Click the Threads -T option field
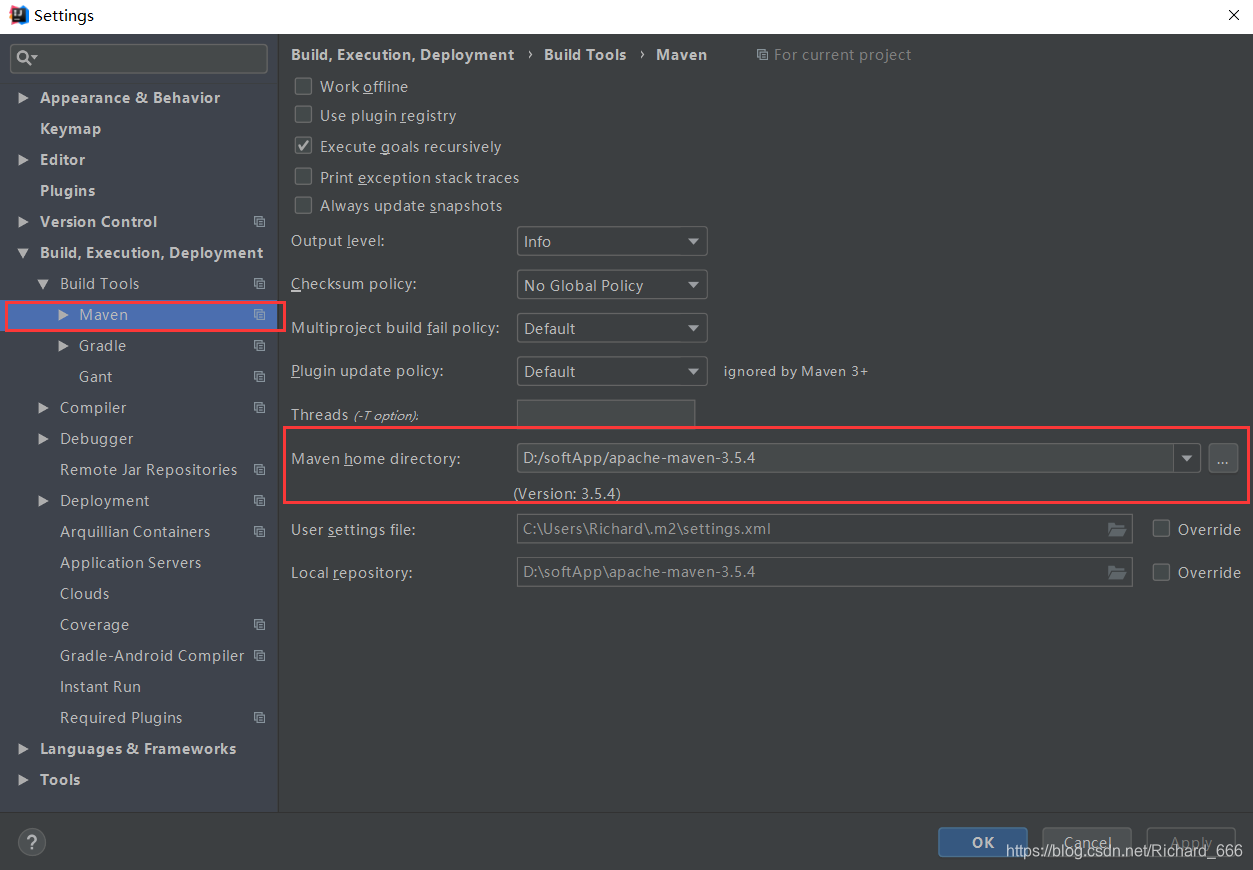Image resolution: width=1253 pixels, height=870 pixels. (606, 413)
